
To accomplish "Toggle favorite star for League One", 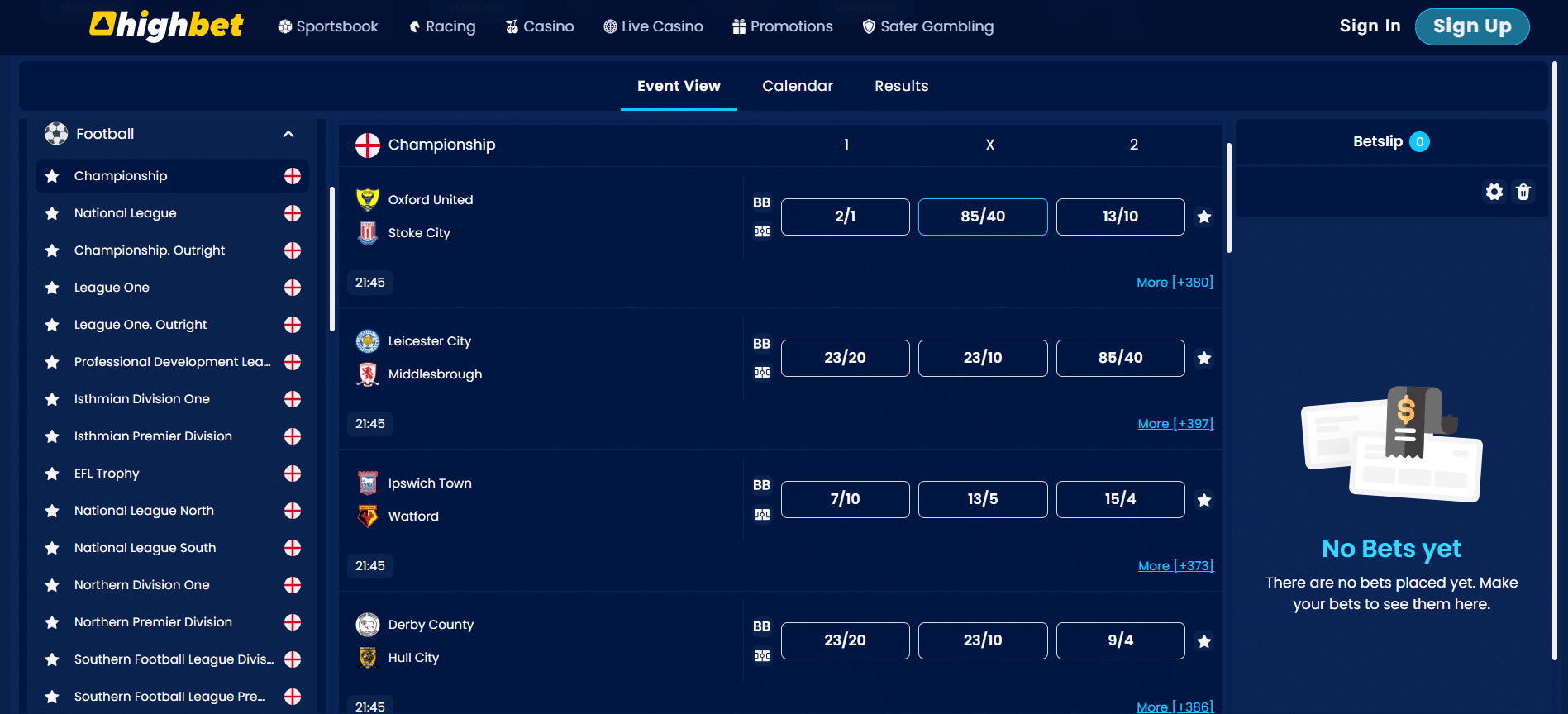I will pyautogui.click(x=52, y=288).
